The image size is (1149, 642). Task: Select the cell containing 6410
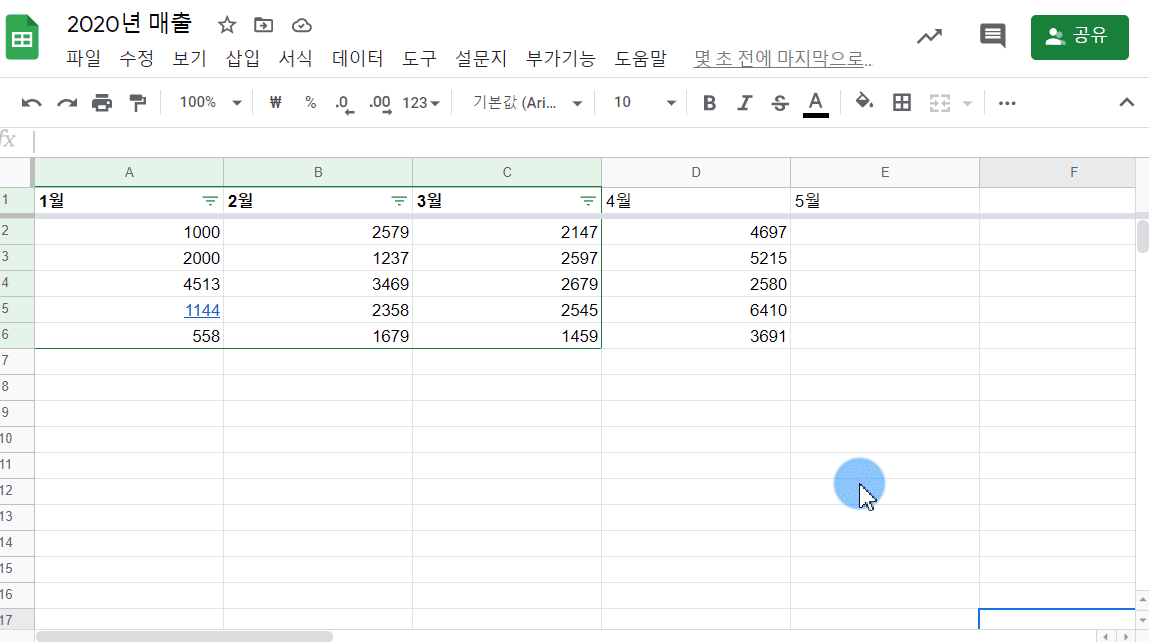pyautogui.click(x=696, y=310)
